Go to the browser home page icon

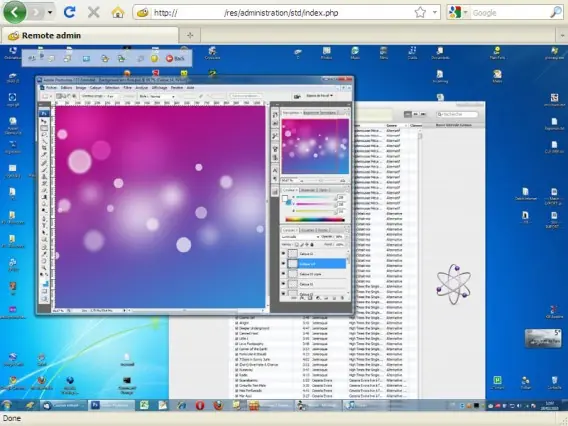[118, 13]
